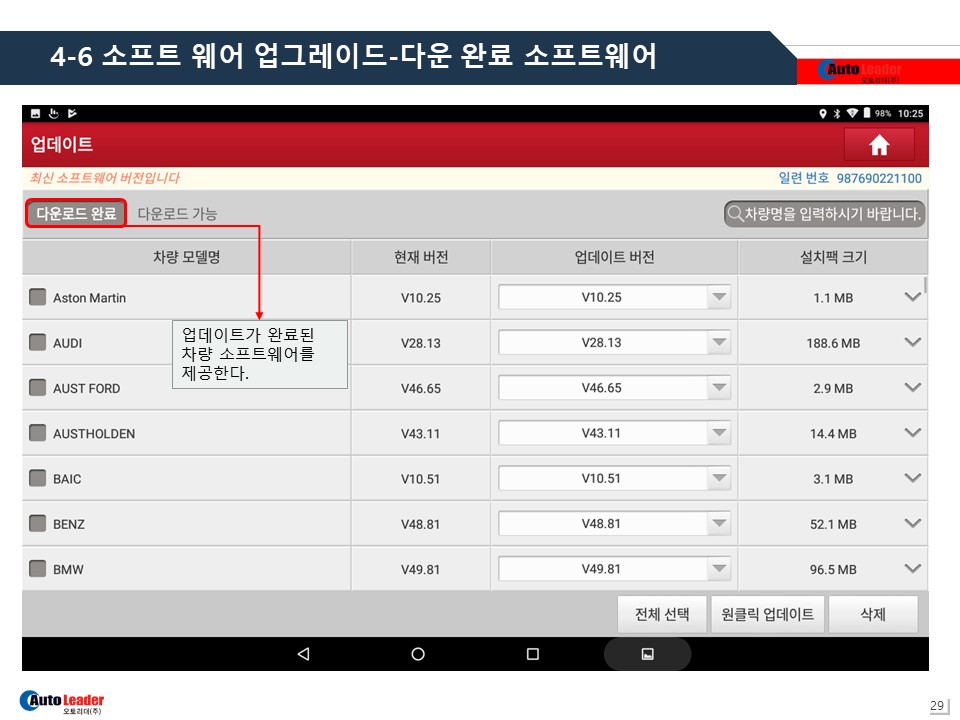Viewport: 960px width, 720px height.
Task: Check the BMW checkbox
Action: pyautogui.click(x=38, y=569)
